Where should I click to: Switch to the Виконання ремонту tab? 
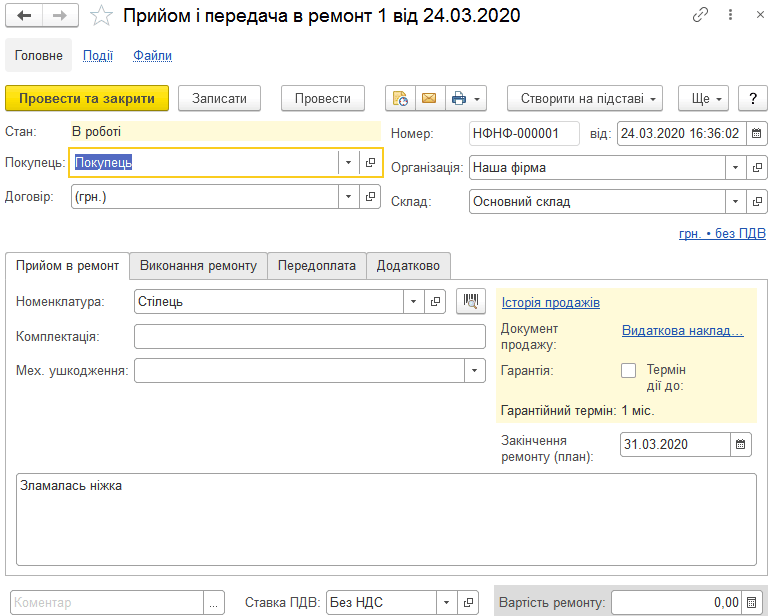click(198, 266)
